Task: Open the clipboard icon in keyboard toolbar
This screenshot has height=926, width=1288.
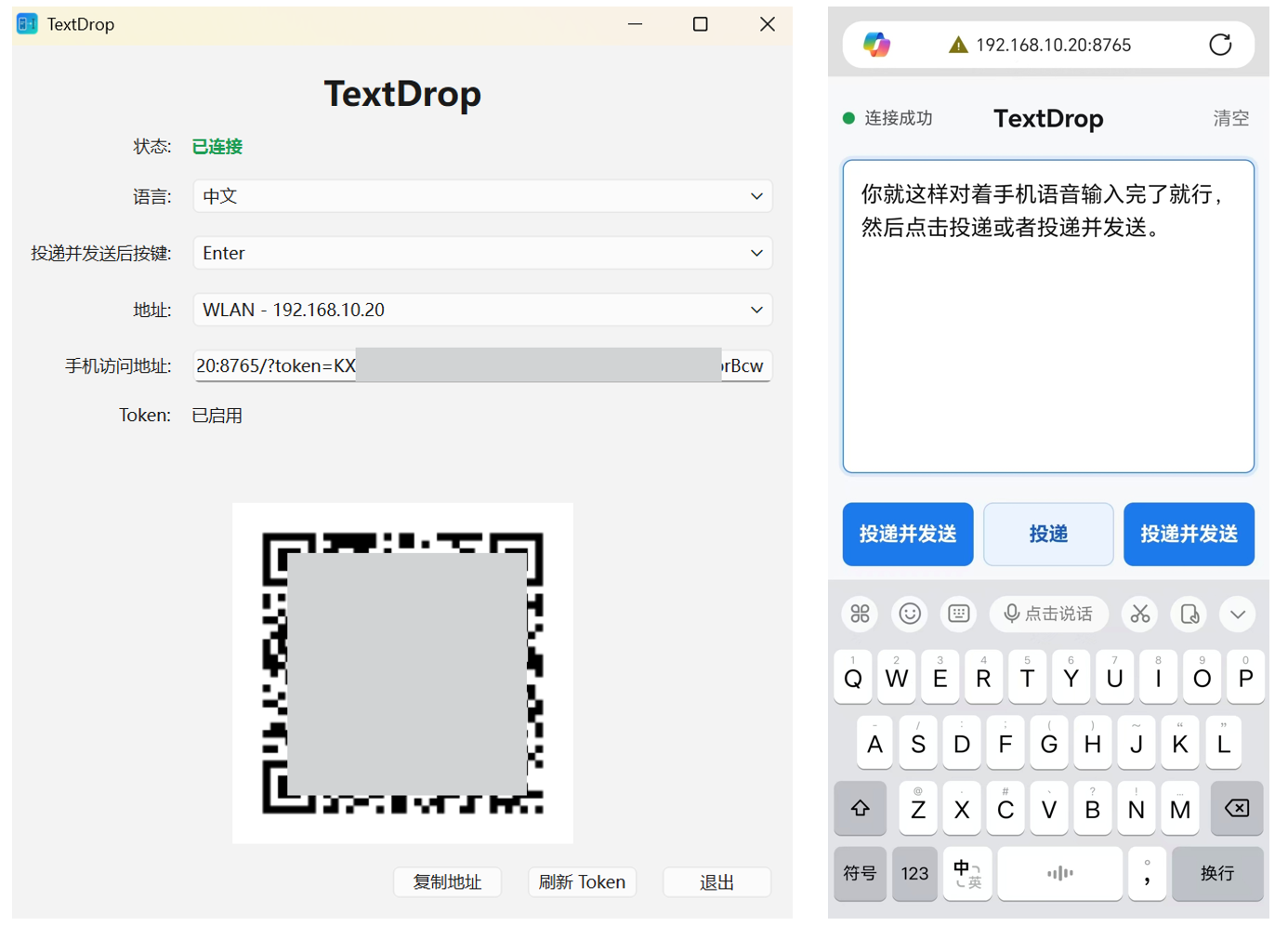Action: (1189, 614)
